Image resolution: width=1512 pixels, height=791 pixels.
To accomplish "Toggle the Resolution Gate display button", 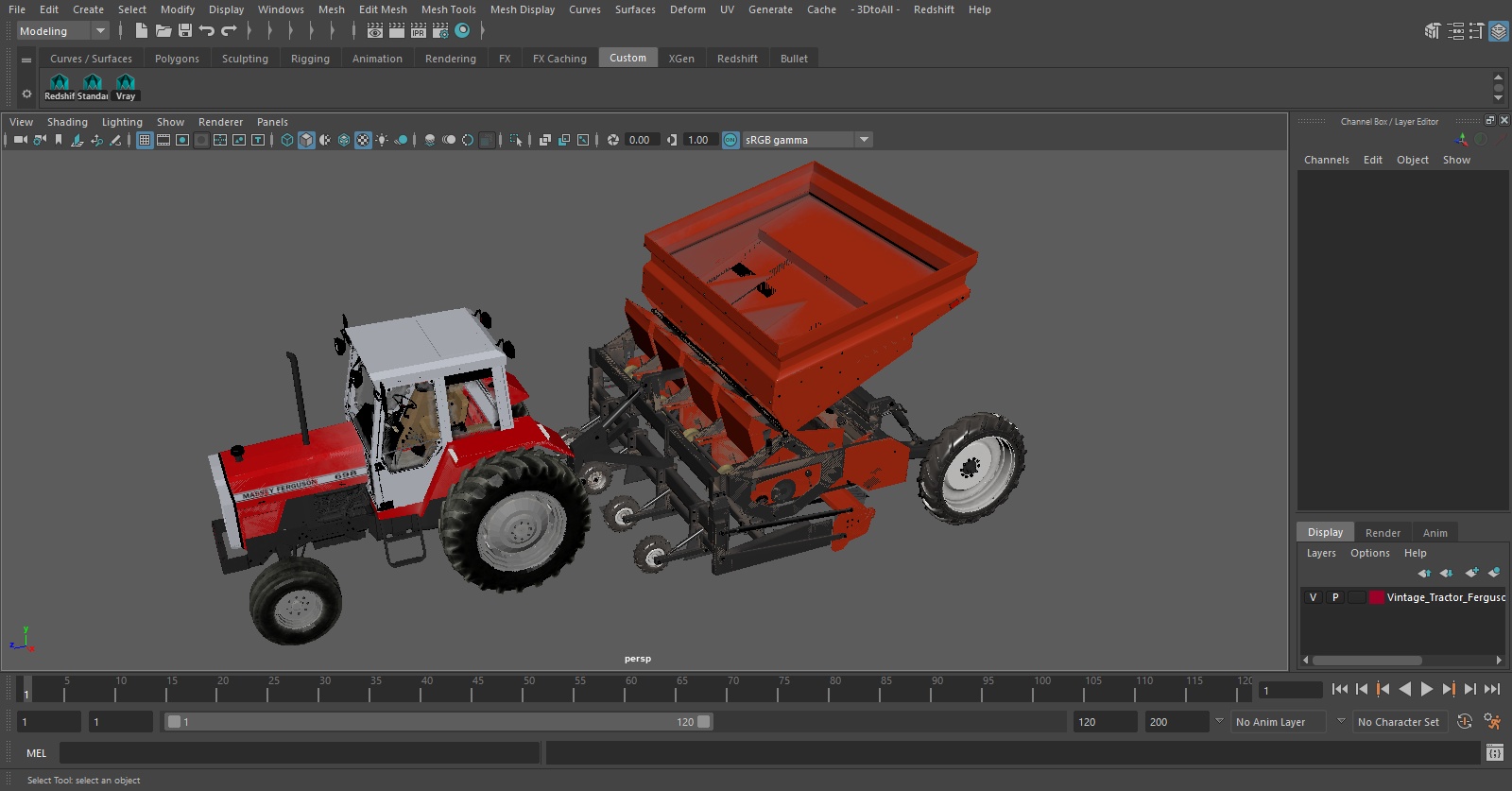I will tap(182, 140).
